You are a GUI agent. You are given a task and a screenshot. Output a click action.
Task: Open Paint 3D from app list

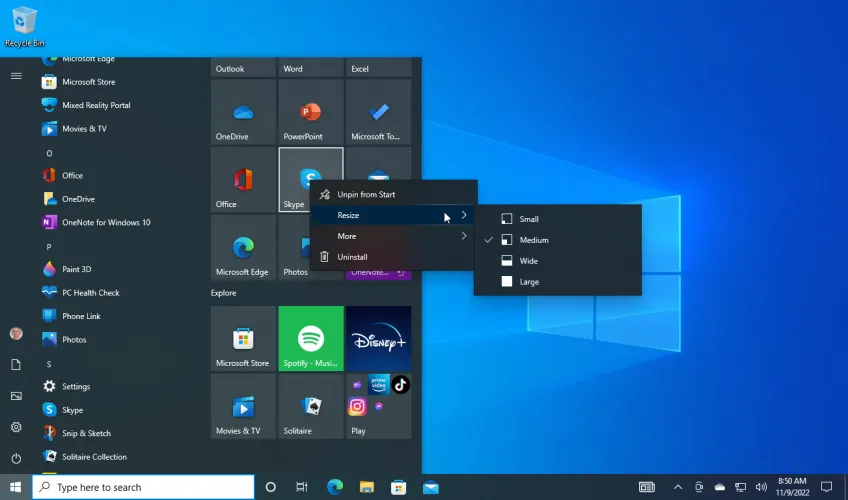pyautogui.click(x=76, y=269)
